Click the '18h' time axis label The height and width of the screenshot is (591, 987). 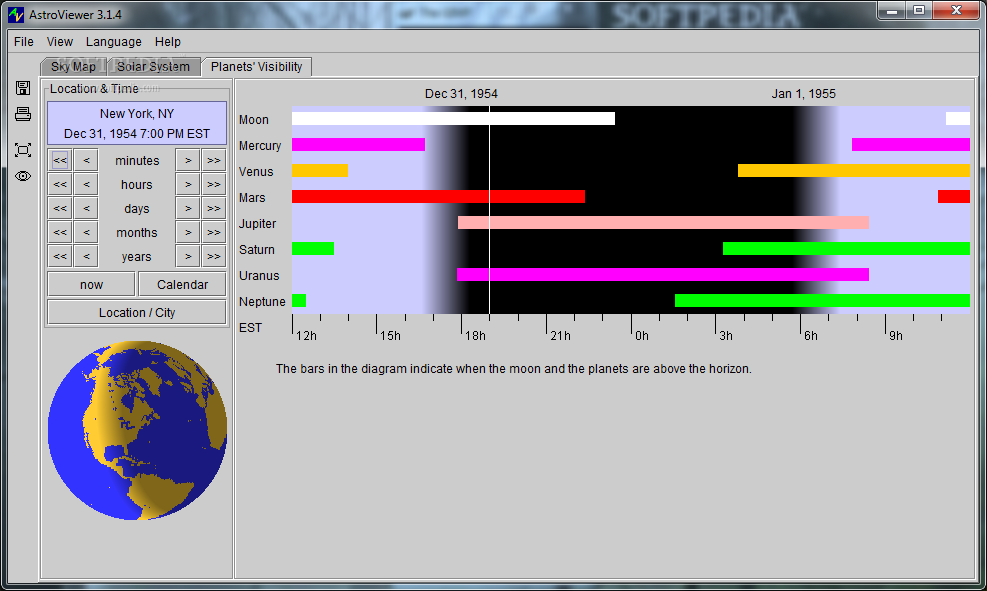pos(475,335)
